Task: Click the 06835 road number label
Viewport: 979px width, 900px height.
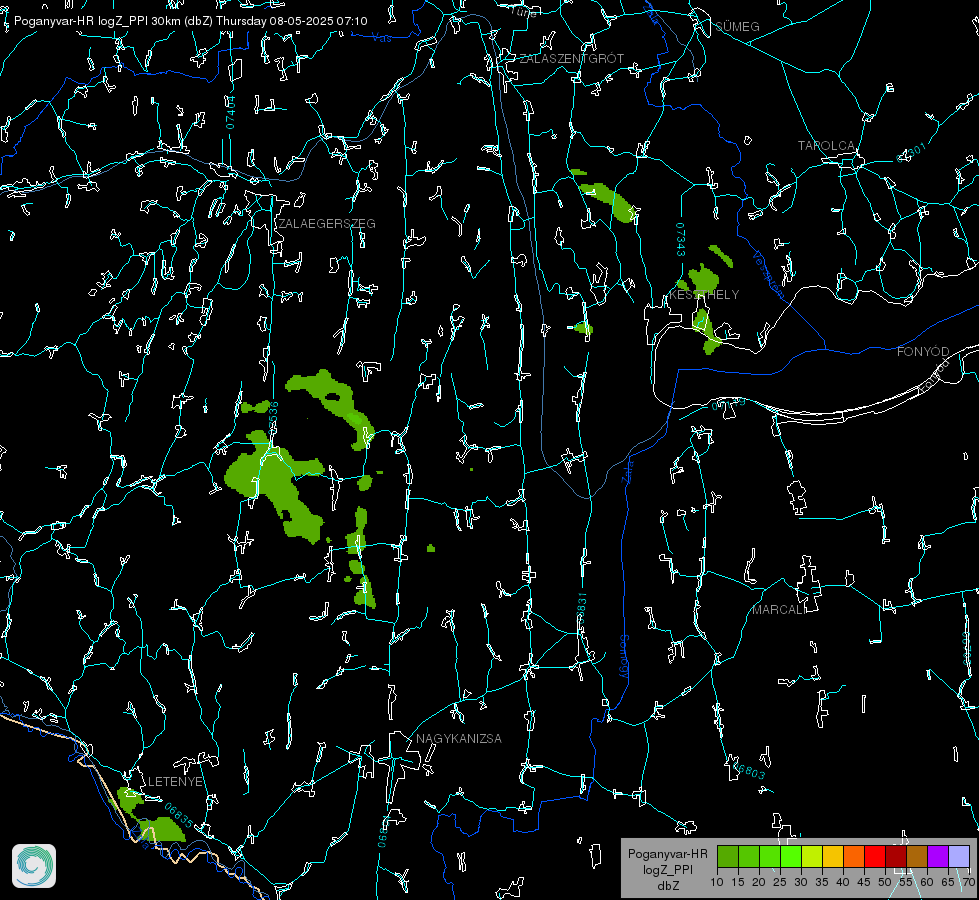Action: coord(179,814)
